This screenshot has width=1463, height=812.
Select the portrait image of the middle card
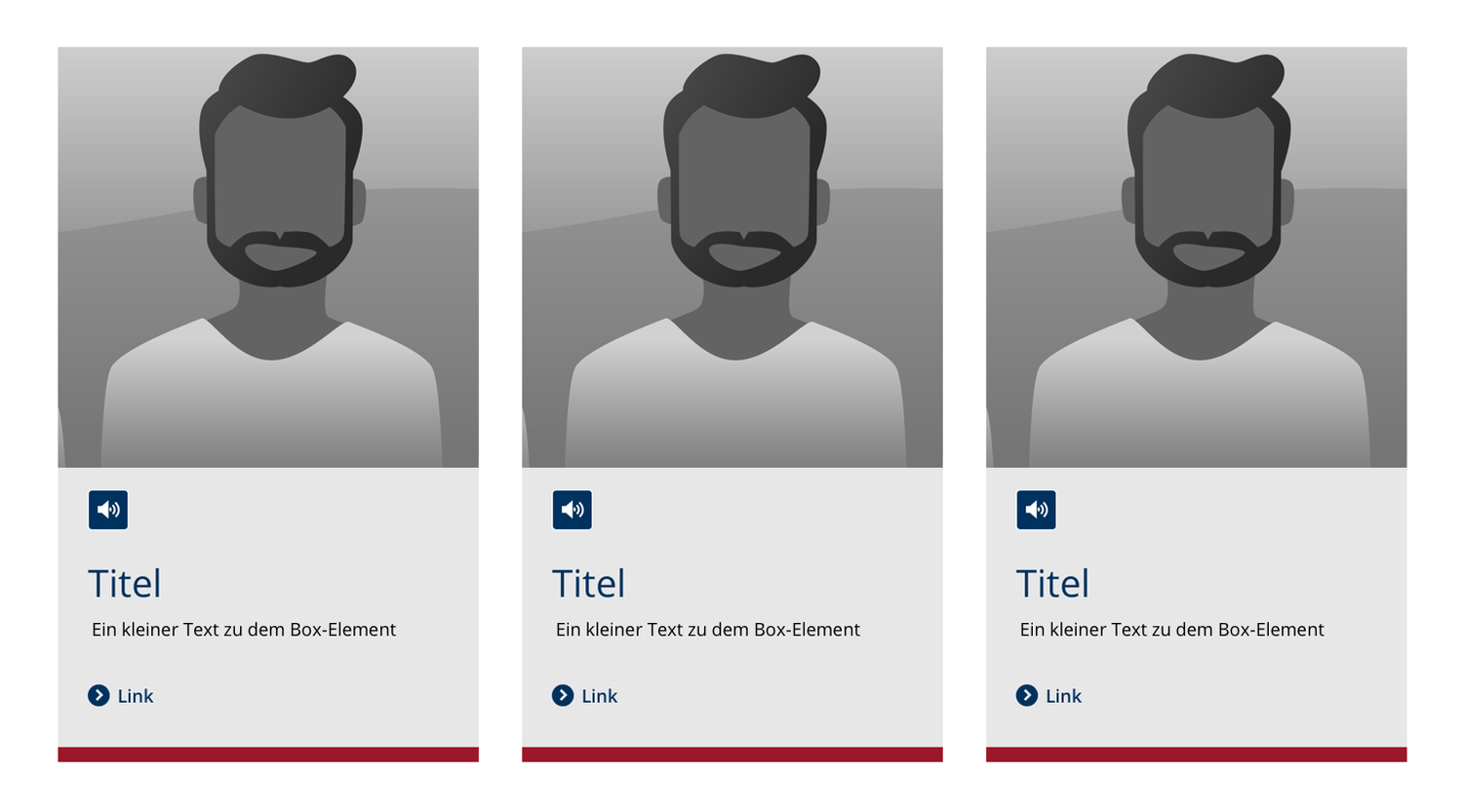point(732,257)
